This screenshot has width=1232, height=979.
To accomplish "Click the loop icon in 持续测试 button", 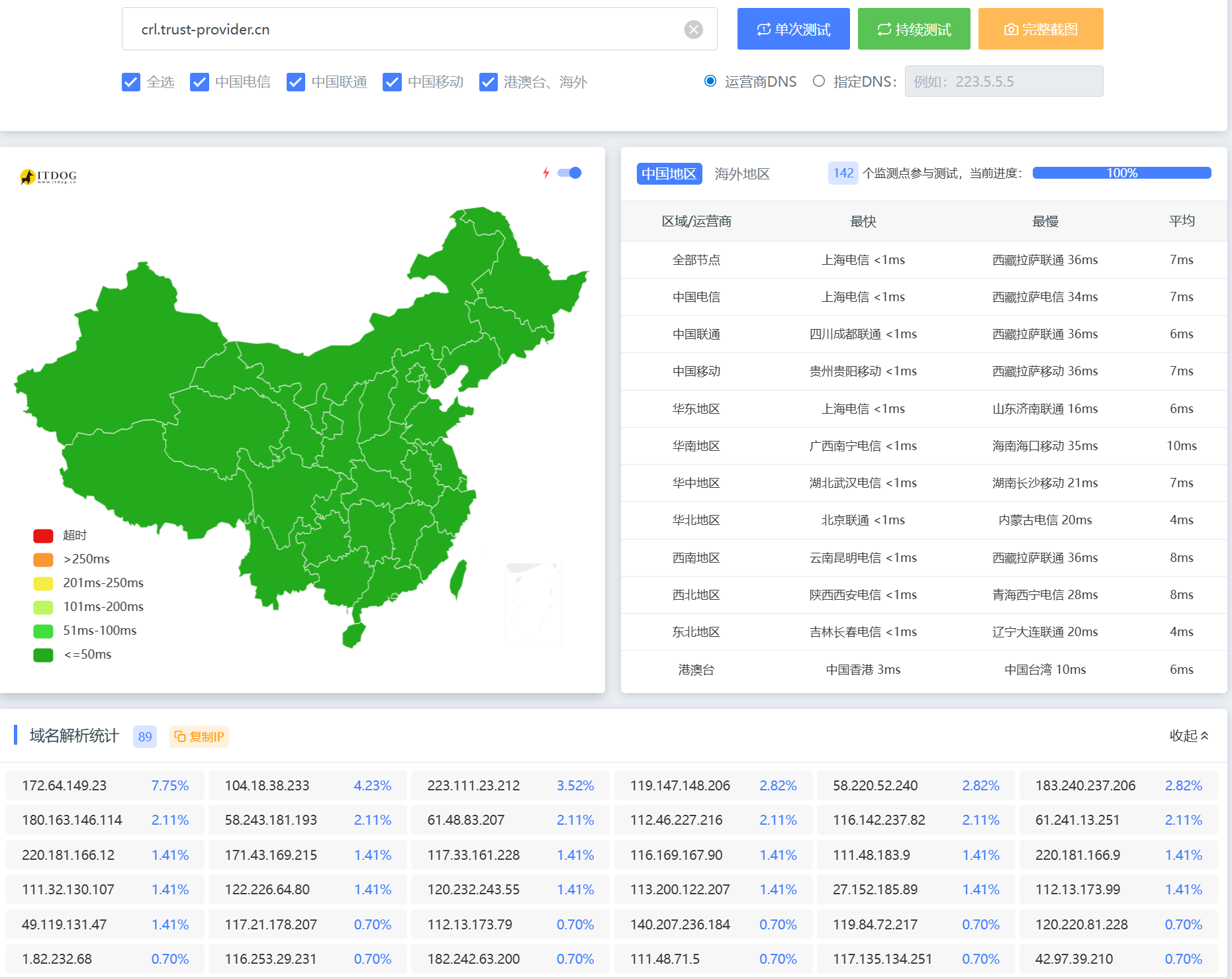I will (884, 29).
